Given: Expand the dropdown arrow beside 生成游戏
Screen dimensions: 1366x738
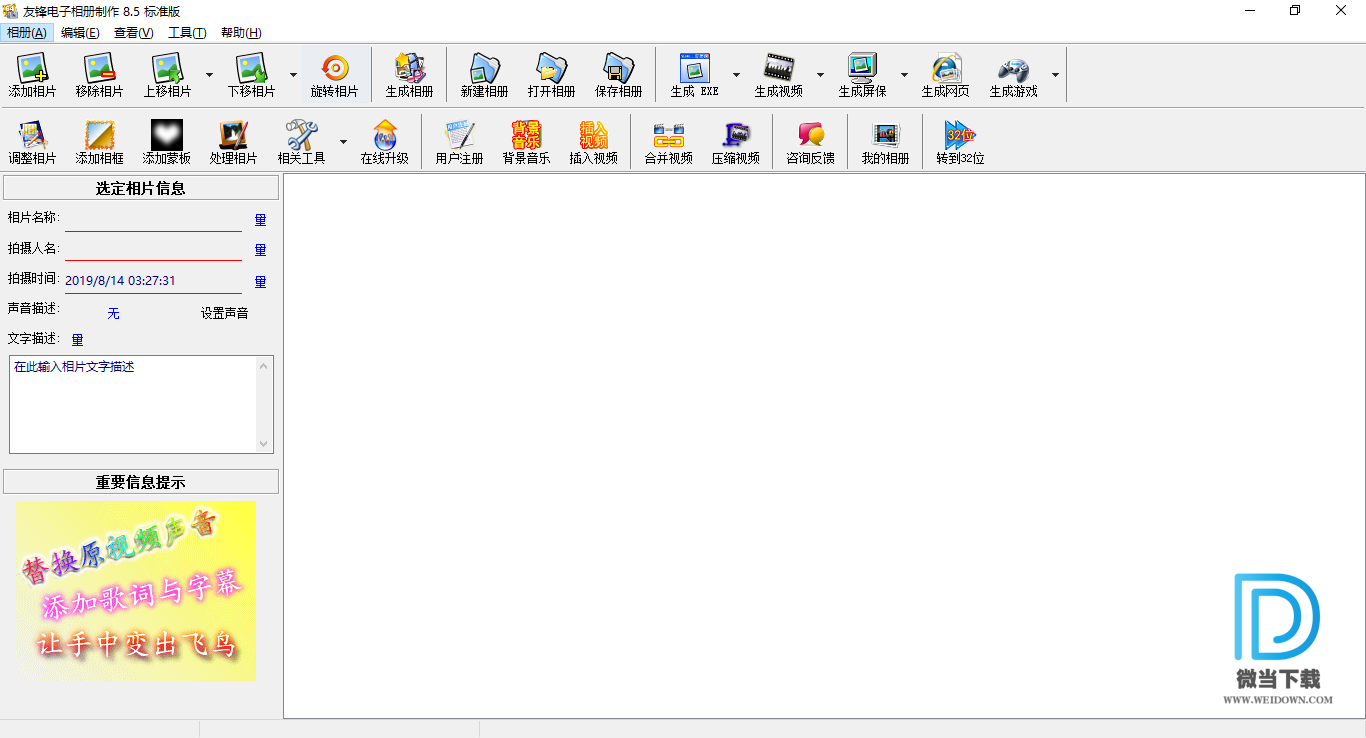Looking at the screenshot, I should coord(1055,75).
